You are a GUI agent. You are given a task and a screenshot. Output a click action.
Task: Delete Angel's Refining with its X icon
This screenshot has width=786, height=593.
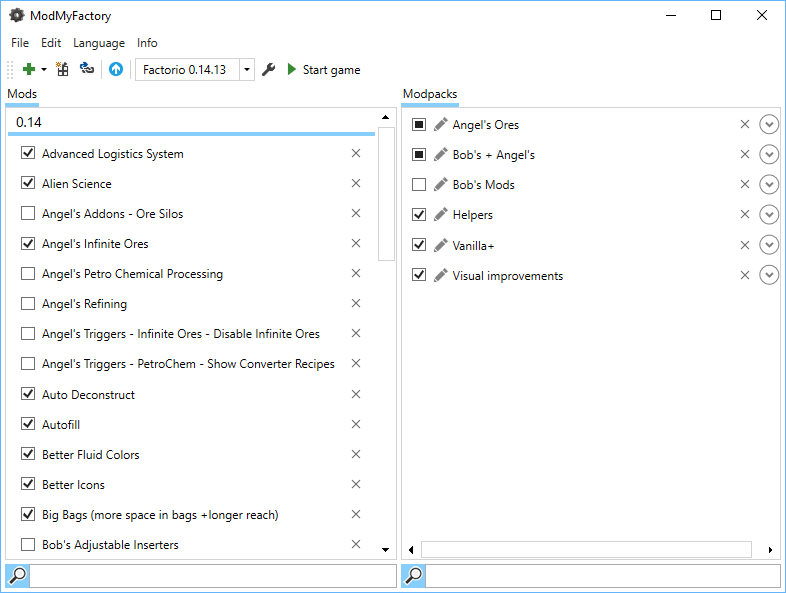(x=356, y=303)
